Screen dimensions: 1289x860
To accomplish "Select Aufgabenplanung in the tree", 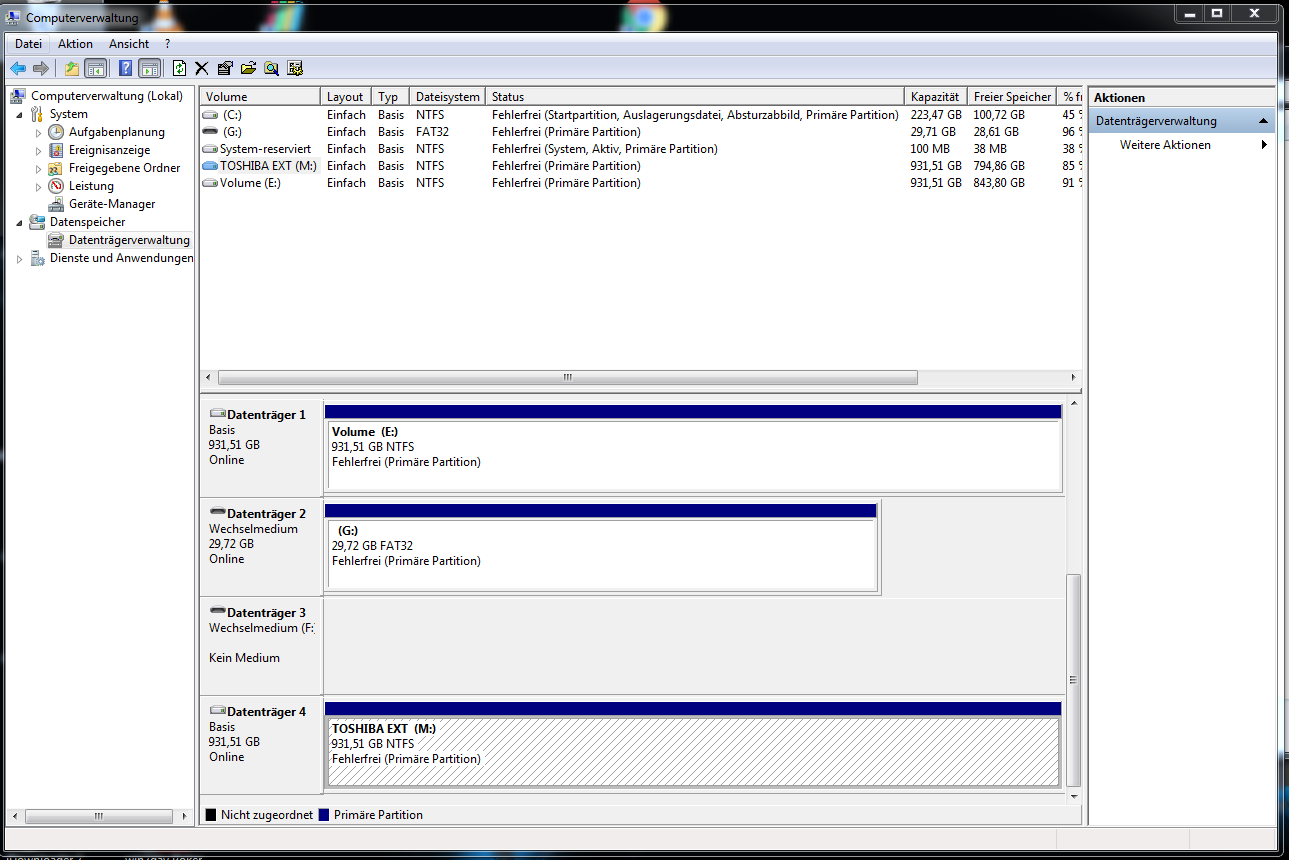I will click(117, 132).
